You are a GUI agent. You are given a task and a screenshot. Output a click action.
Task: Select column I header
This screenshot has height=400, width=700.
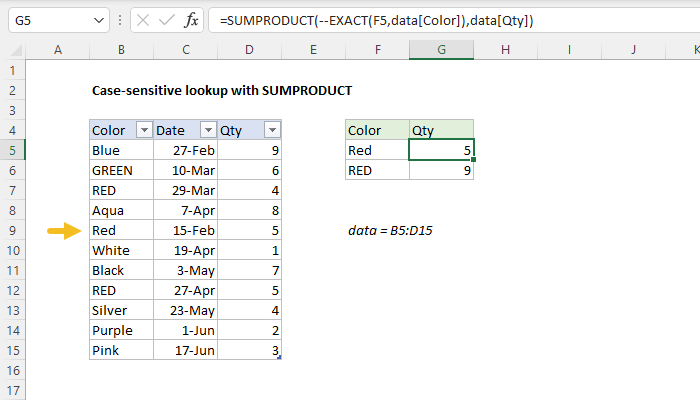coord(569,50)
